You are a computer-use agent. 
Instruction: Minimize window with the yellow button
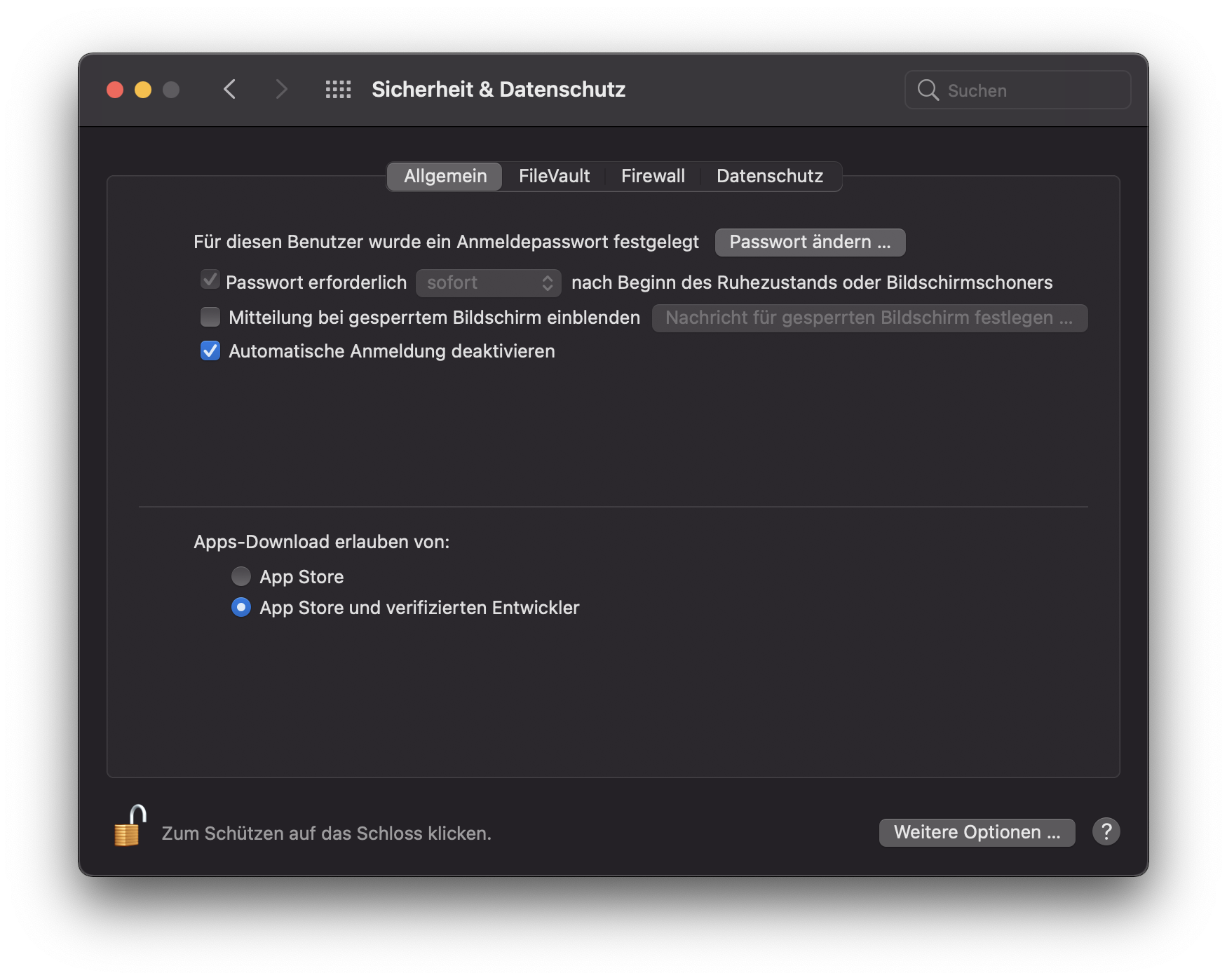pyautogui.click(x=143, y=90)
